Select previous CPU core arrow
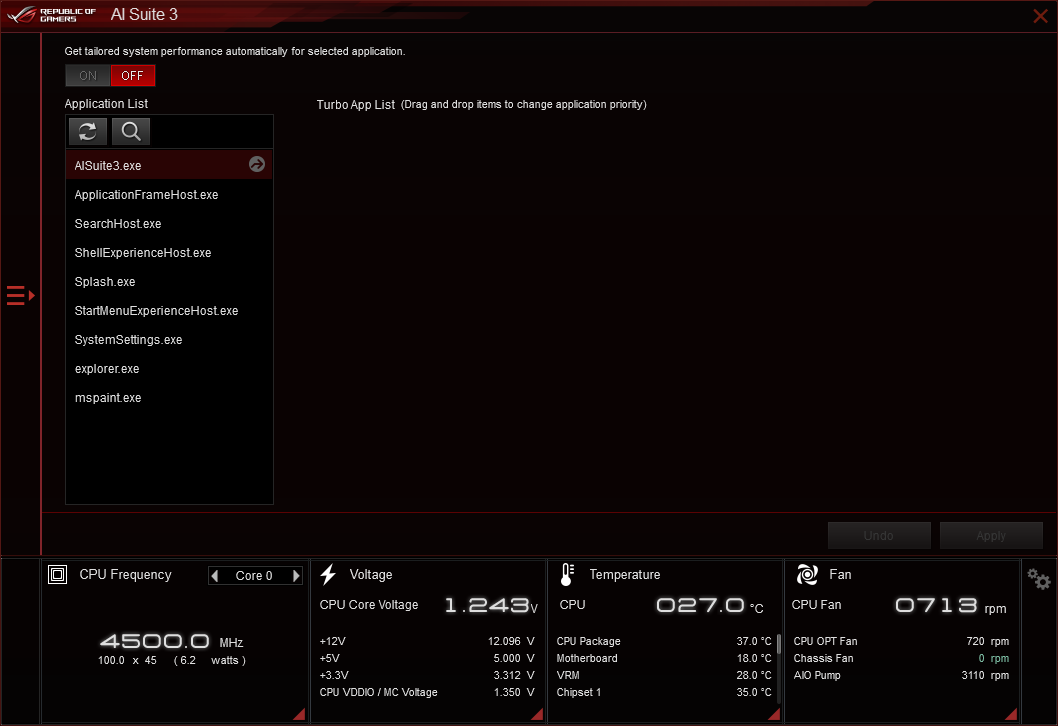The height and width of the screenshot is (726, 1058). (215, 576)
